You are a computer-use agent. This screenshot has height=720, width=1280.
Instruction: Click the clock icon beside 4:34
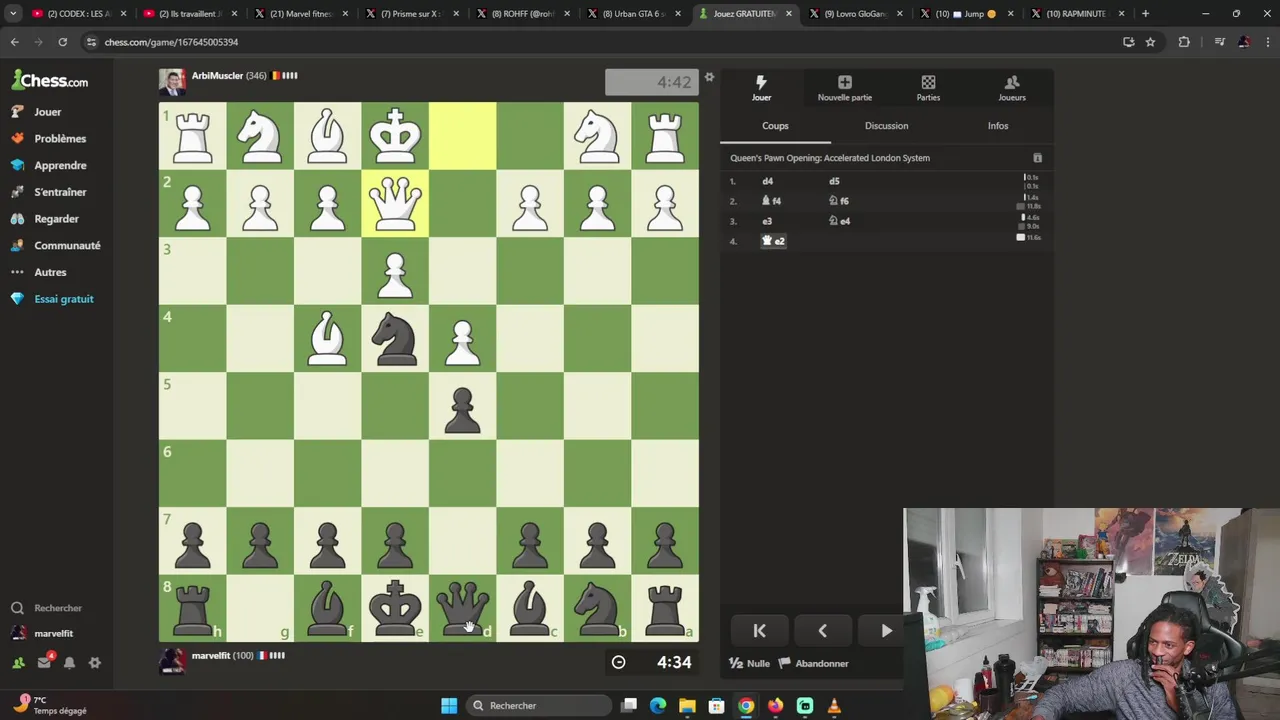click(x=618, y=662)
